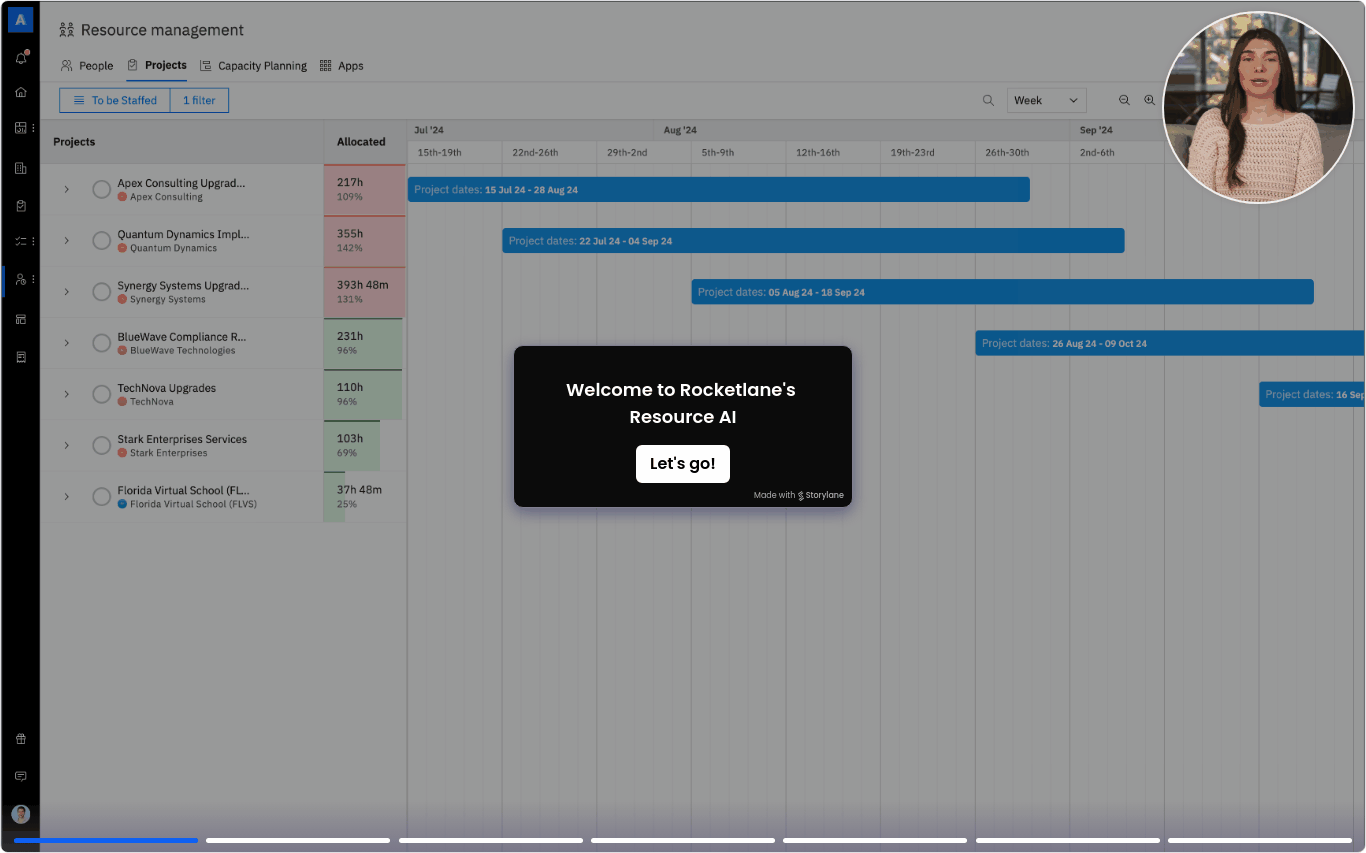This screenshot has height=853, width=1366.
Task: Open the checklist tasks icon in the sidebar
Action: [20, 241]
